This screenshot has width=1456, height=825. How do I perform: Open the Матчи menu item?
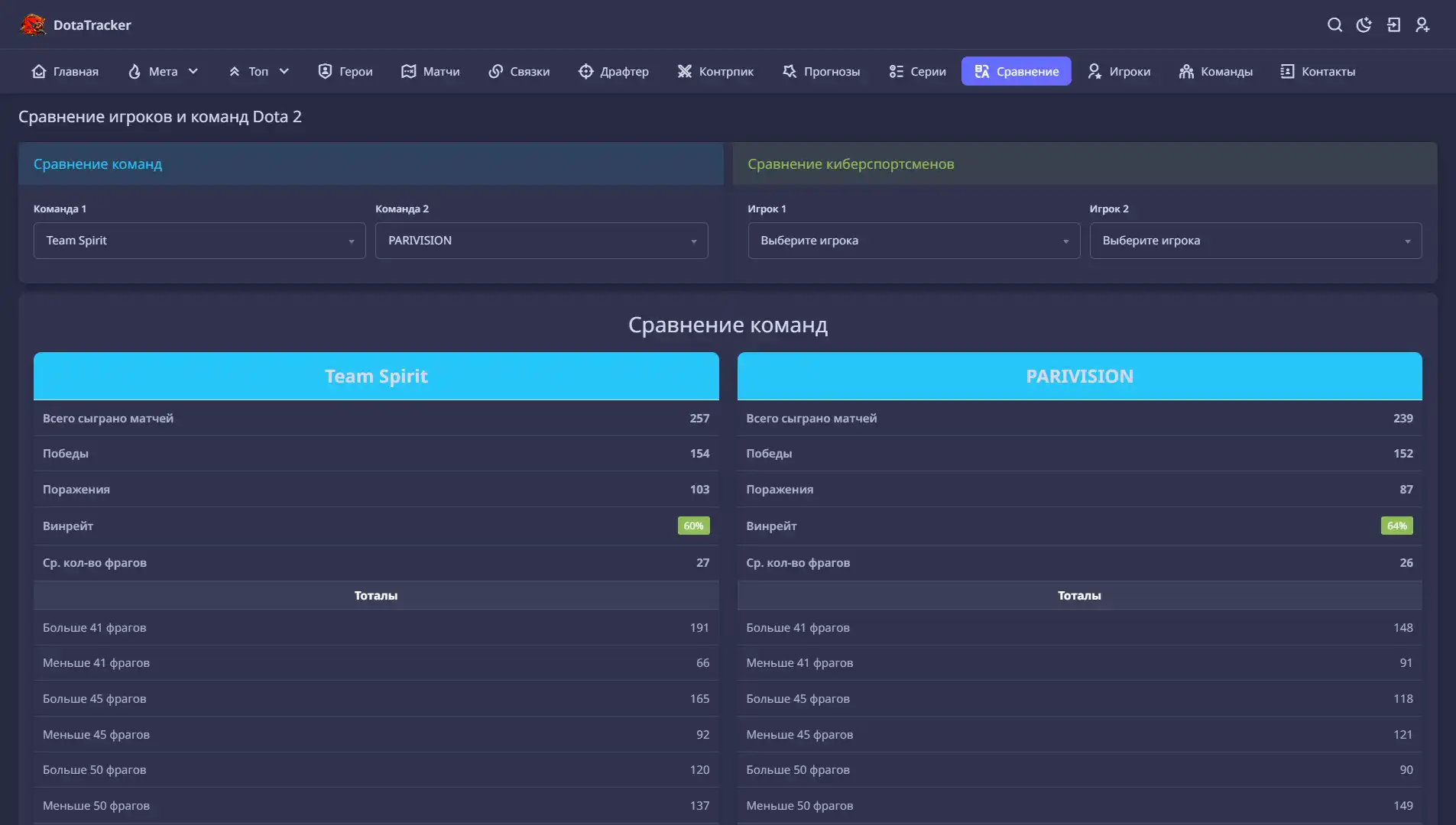430,71
